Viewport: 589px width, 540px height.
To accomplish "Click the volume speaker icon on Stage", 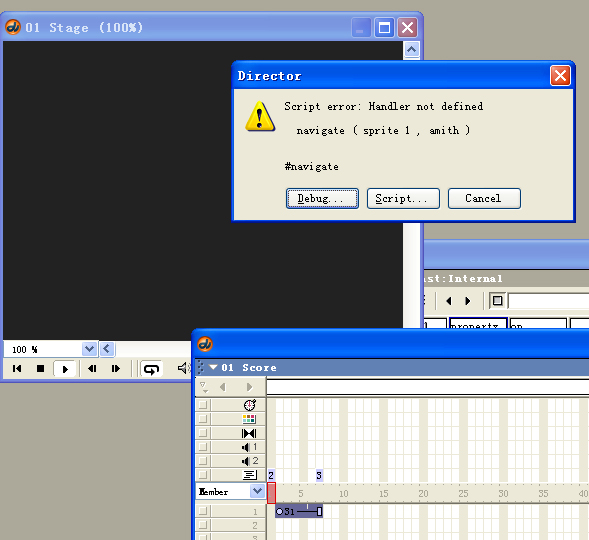I will tap(184, 368).
